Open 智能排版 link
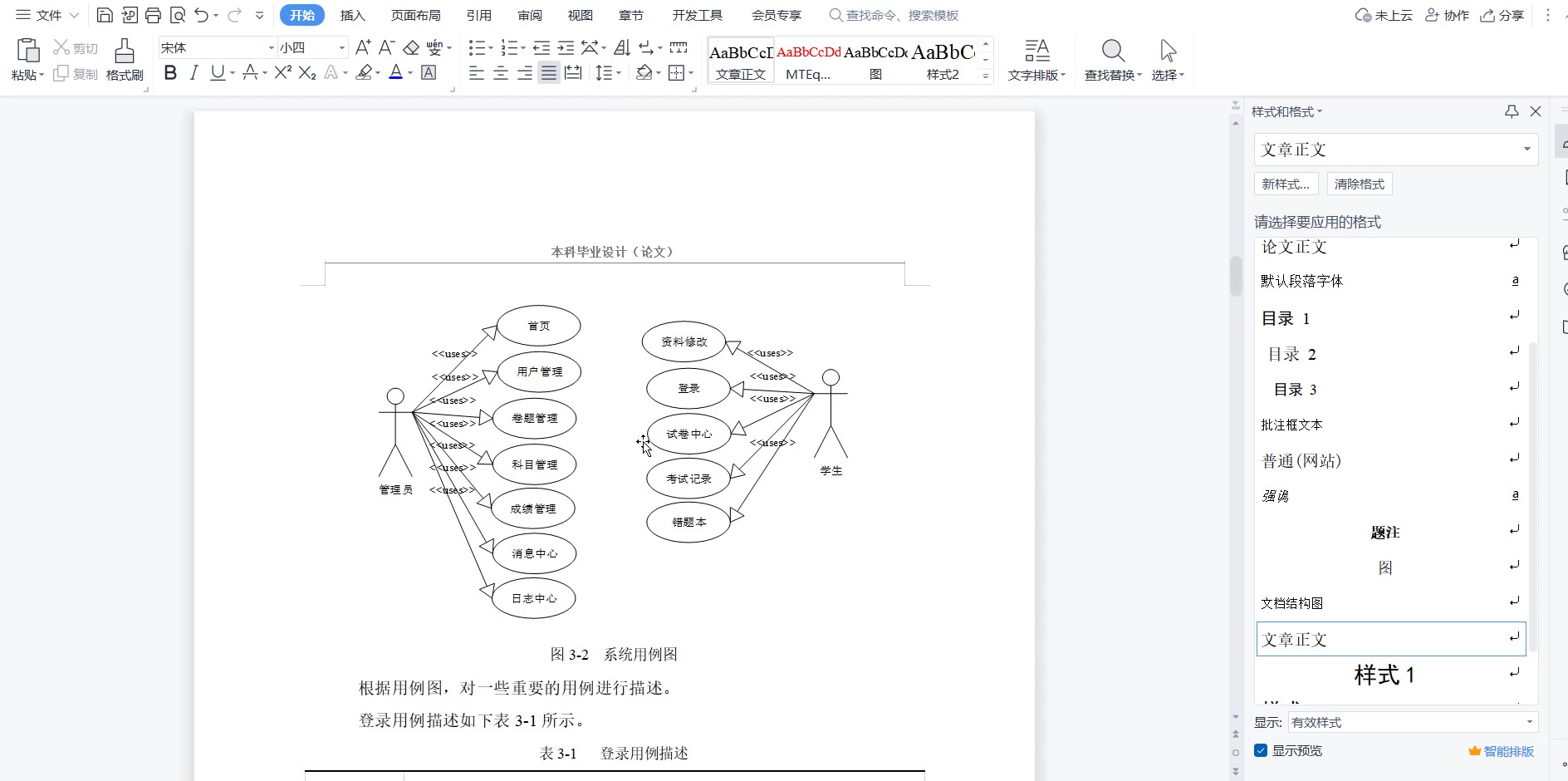 (1502, 751)
